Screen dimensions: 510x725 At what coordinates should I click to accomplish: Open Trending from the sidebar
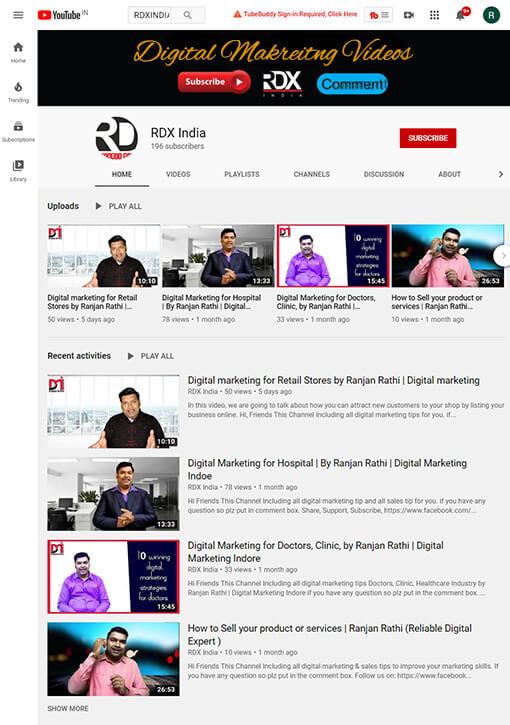tap(18, 92)
